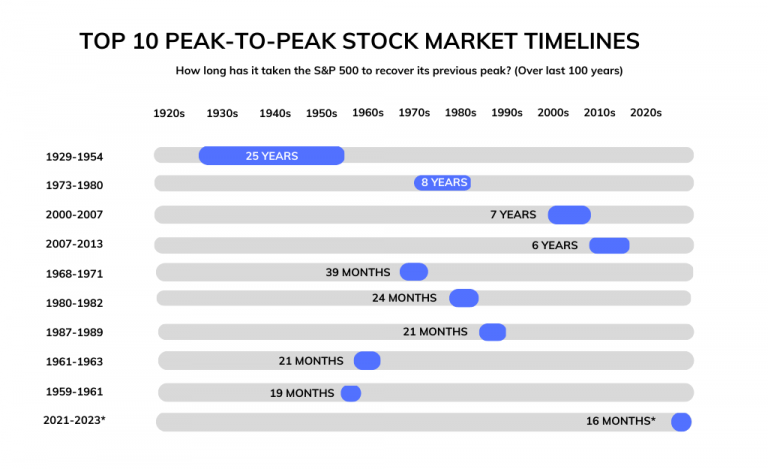Click the 2007-2013 row label
Screen dimensions: 768x469
pyautogui.click(x=74, y=244)
